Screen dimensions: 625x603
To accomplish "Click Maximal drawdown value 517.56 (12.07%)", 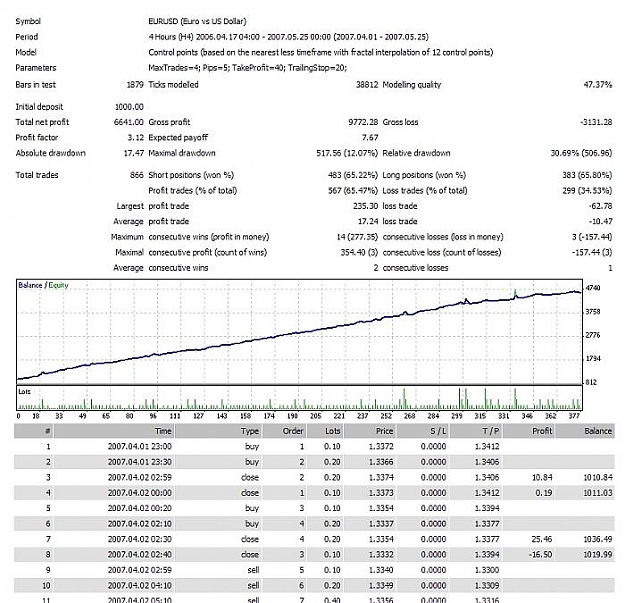I will [347, 153].
